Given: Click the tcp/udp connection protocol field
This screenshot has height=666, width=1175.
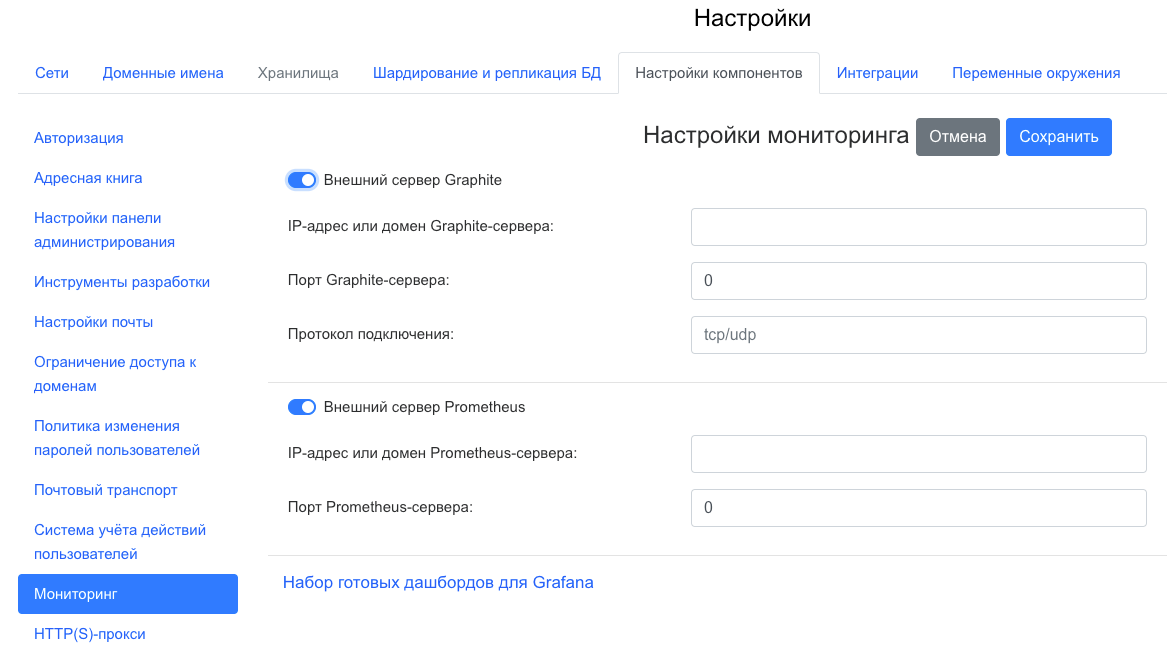Looking at the screenshot, I should tap(917, 335).
